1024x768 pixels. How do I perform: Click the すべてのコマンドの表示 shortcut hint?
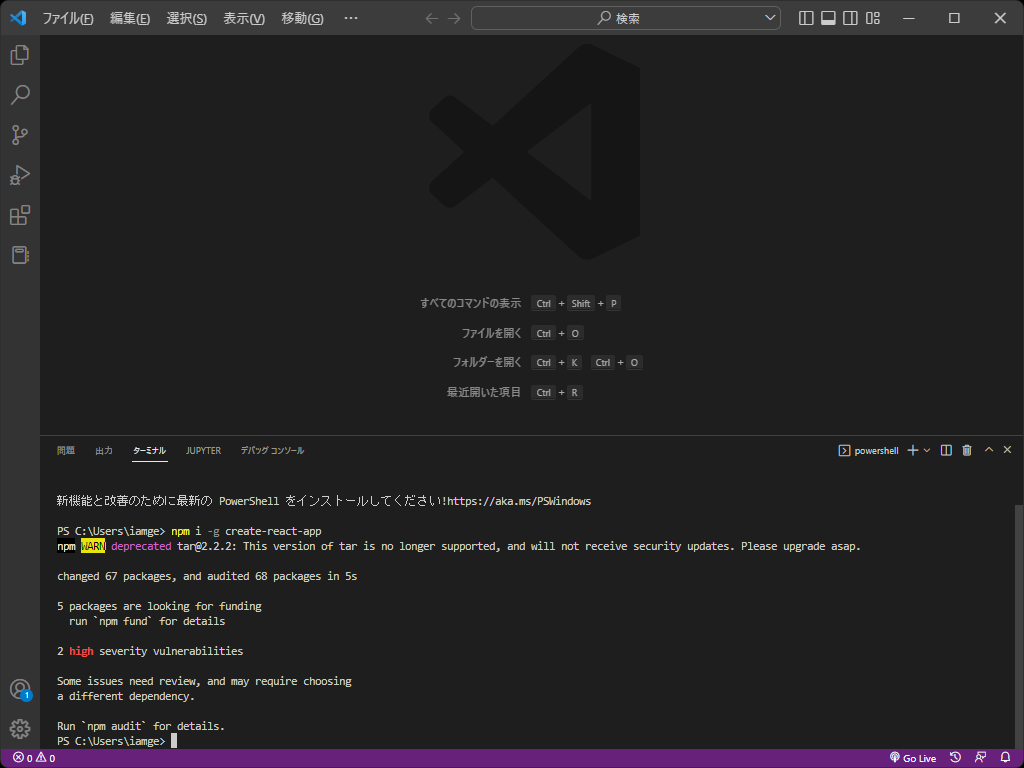[520, 303]
